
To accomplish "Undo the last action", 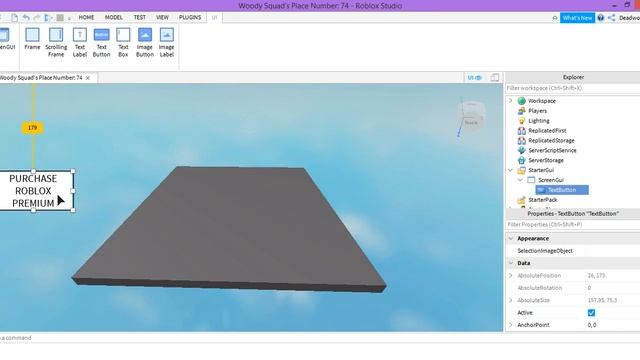I will 26,18.
